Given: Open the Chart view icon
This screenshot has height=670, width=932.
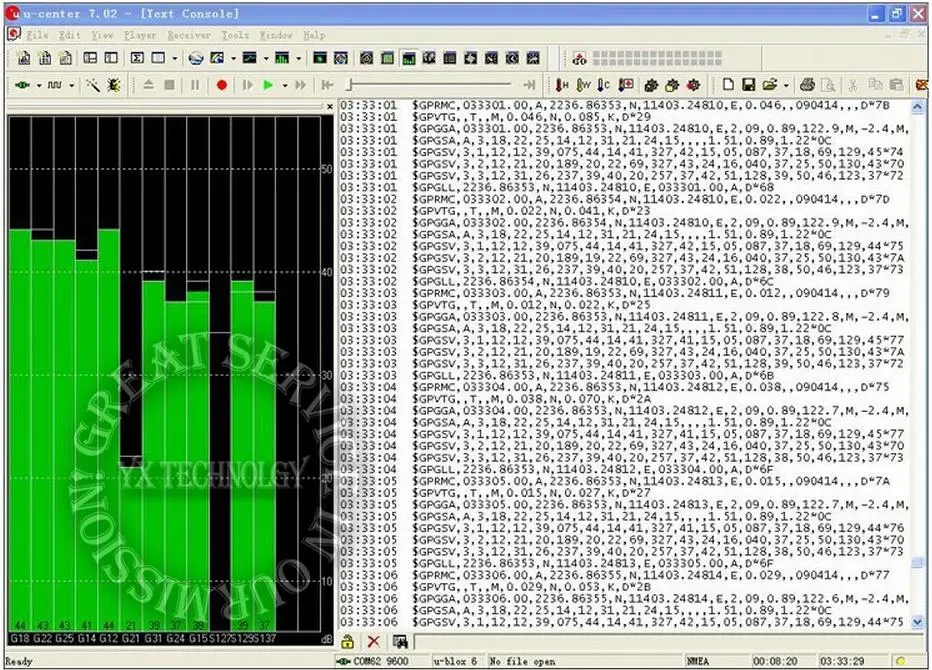Looking at the screenshot, I should [x=250, y=58].
